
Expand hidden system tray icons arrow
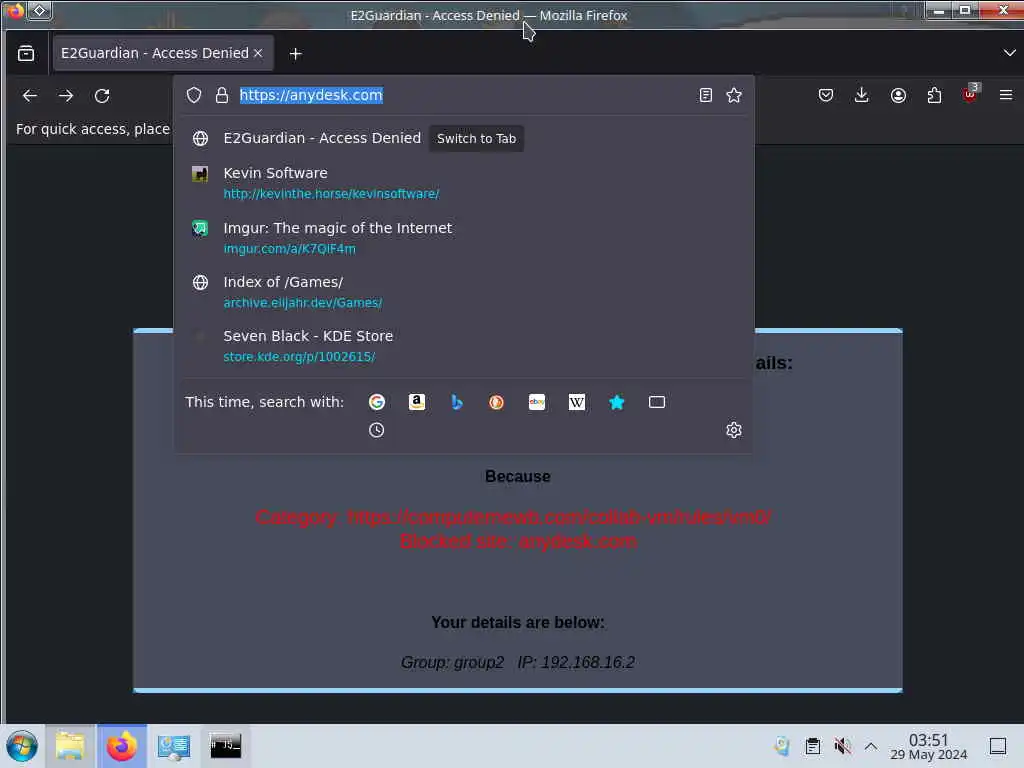[871, 746]
